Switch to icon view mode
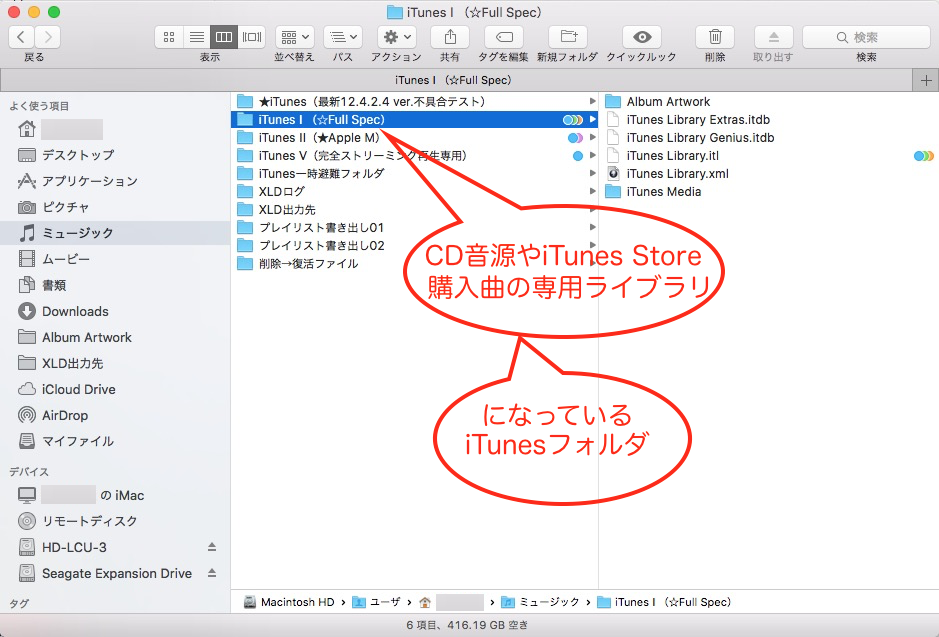The image size is (939, 637). 169,37
